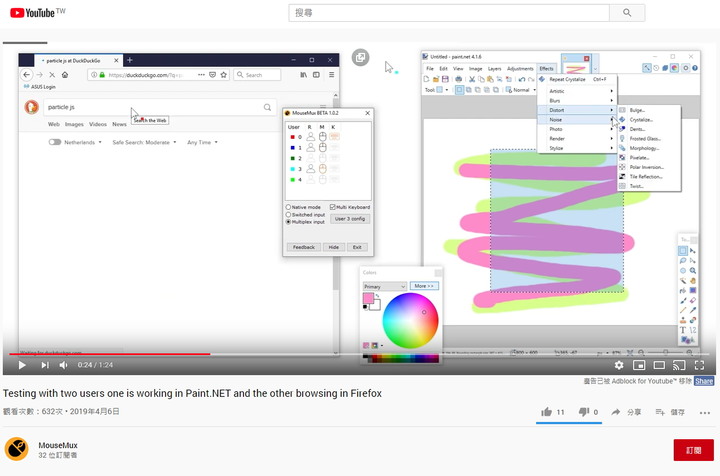Toggle the Netherlands region switch
720x476 pixels.
tap(55, 142)
